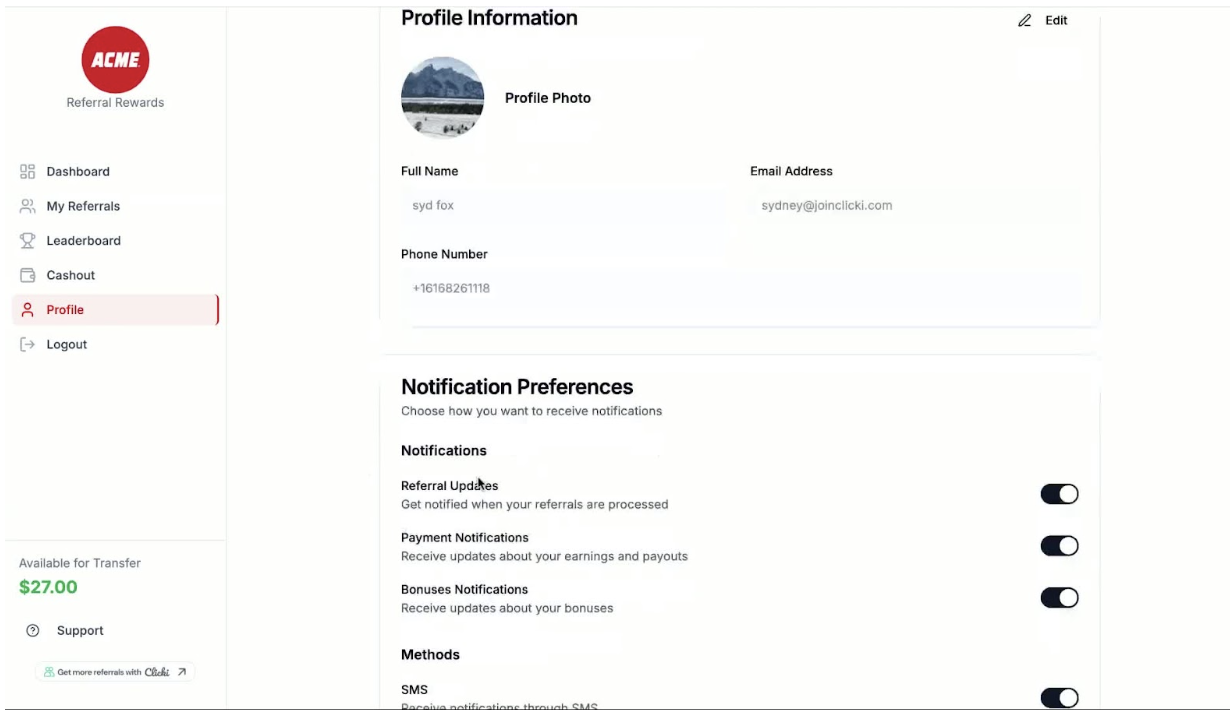This screenshot has height=720, width=1230.
Task: Open the Profile menu item
Action: coord(65,310)
